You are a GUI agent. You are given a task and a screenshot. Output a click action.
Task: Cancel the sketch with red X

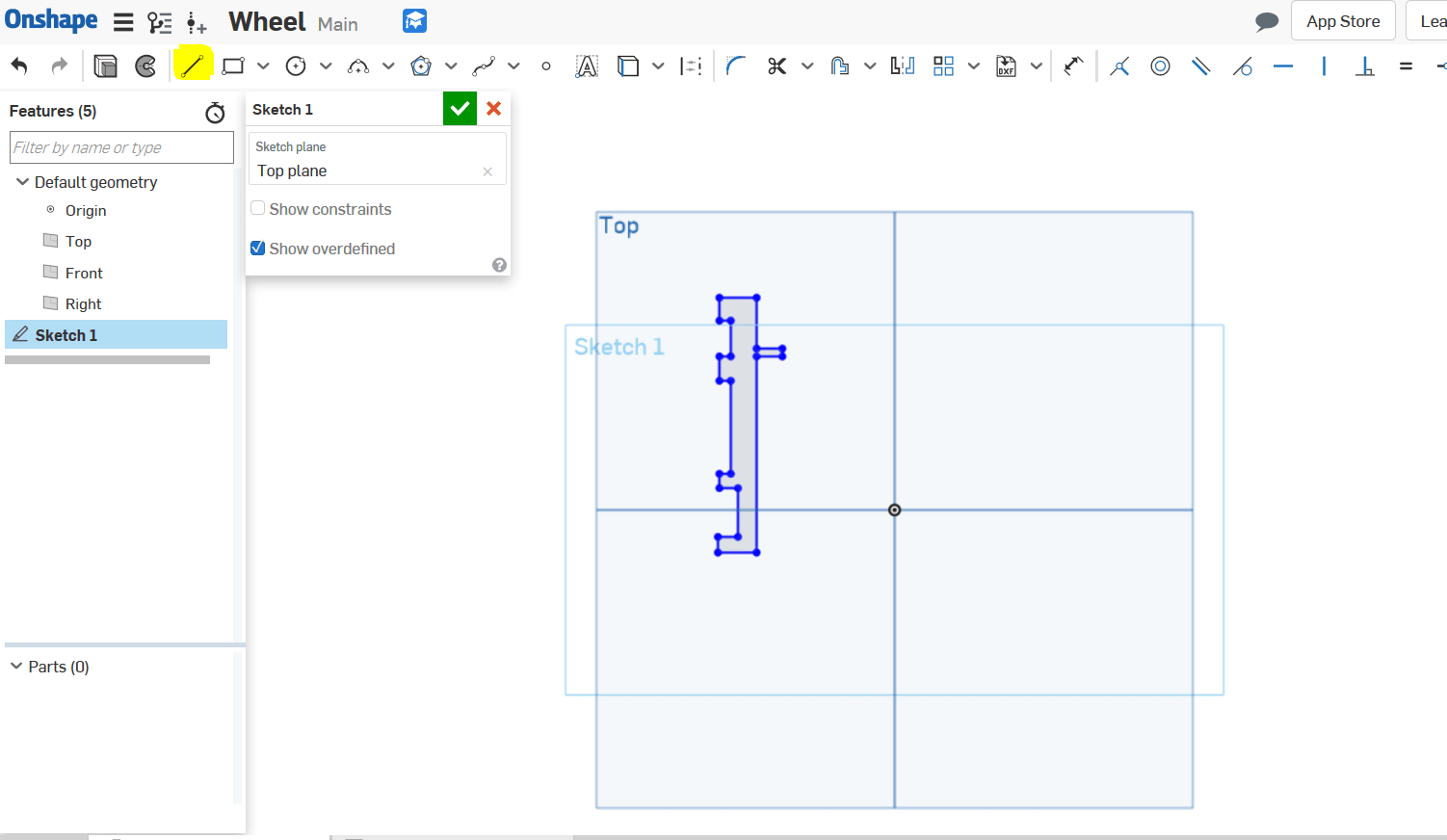[494, 109]
